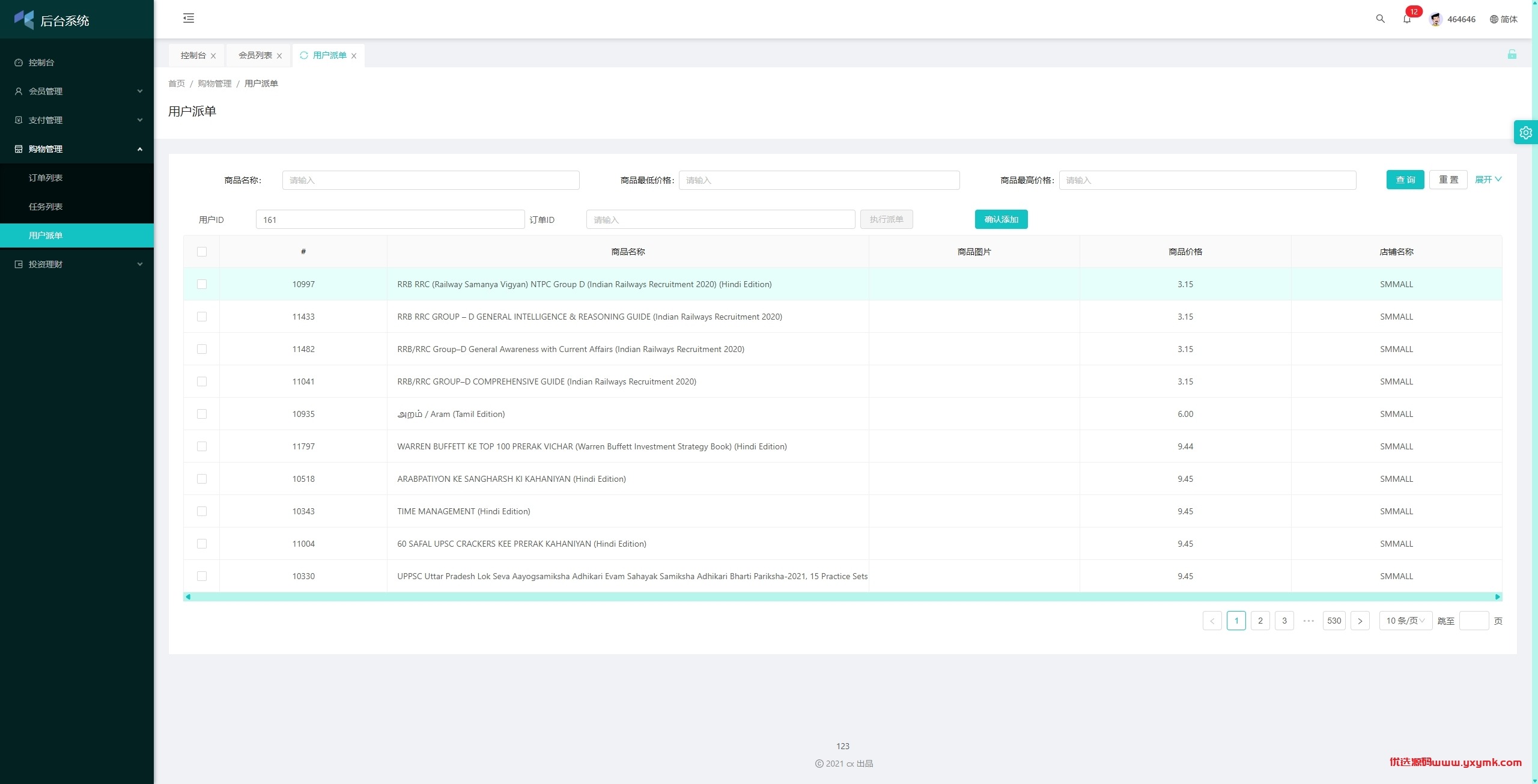Go to last page 530
Screen dimensions: 1538x784
click(1334, 621)
